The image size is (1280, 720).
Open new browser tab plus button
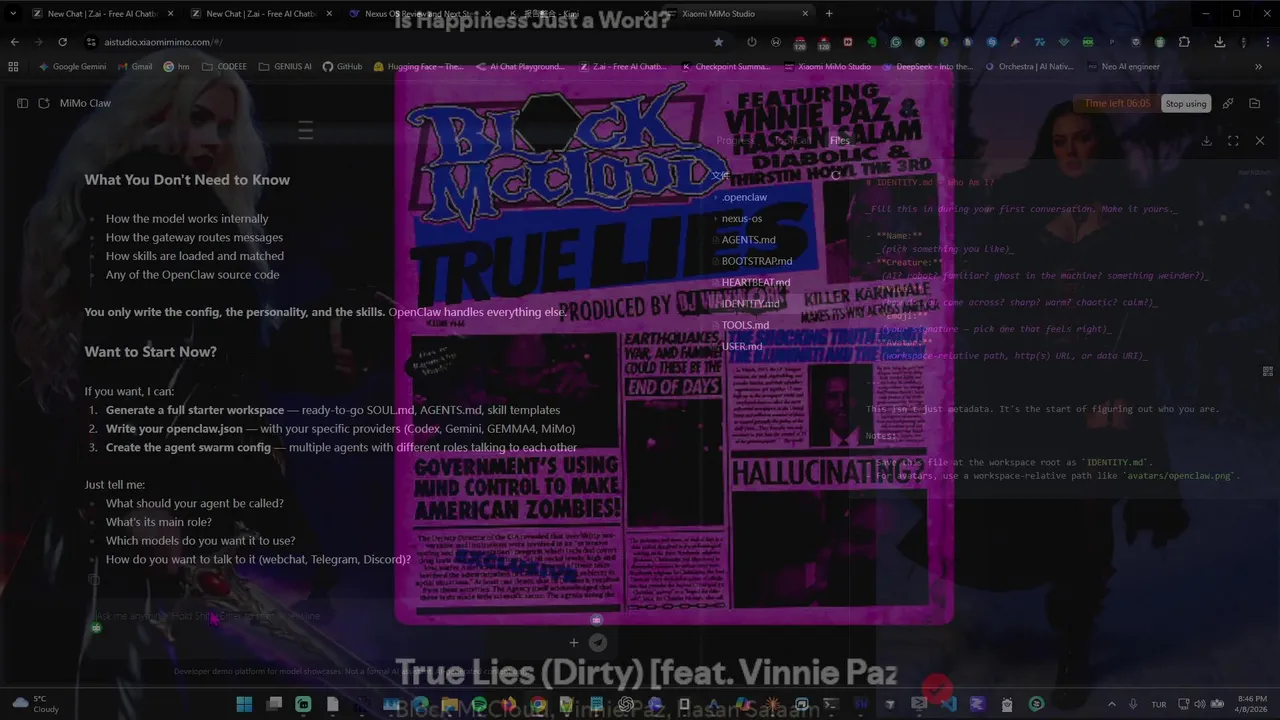click(829, 14)
